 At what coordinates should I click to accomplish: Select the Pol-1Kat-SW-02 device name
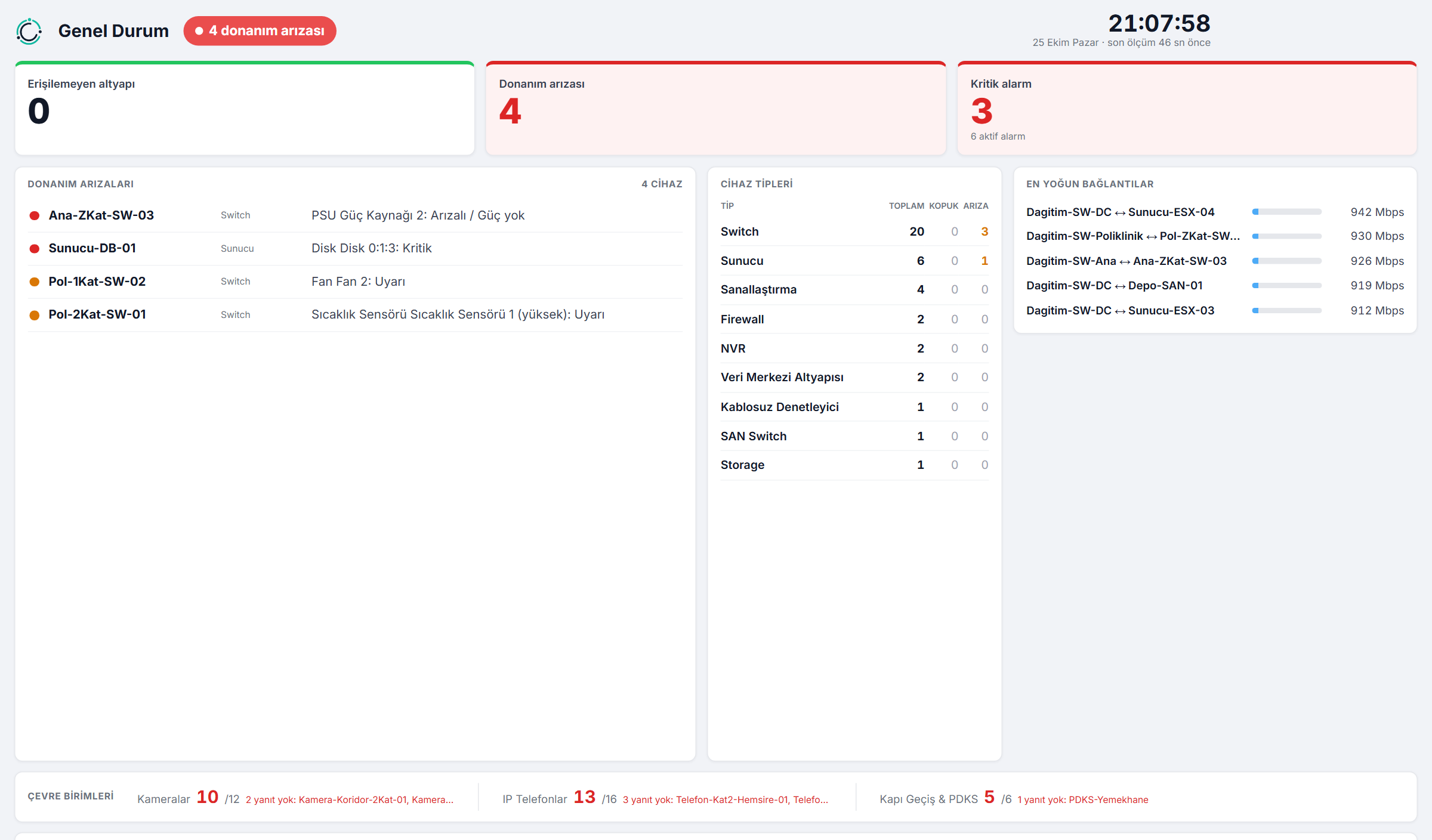(97, 282)
